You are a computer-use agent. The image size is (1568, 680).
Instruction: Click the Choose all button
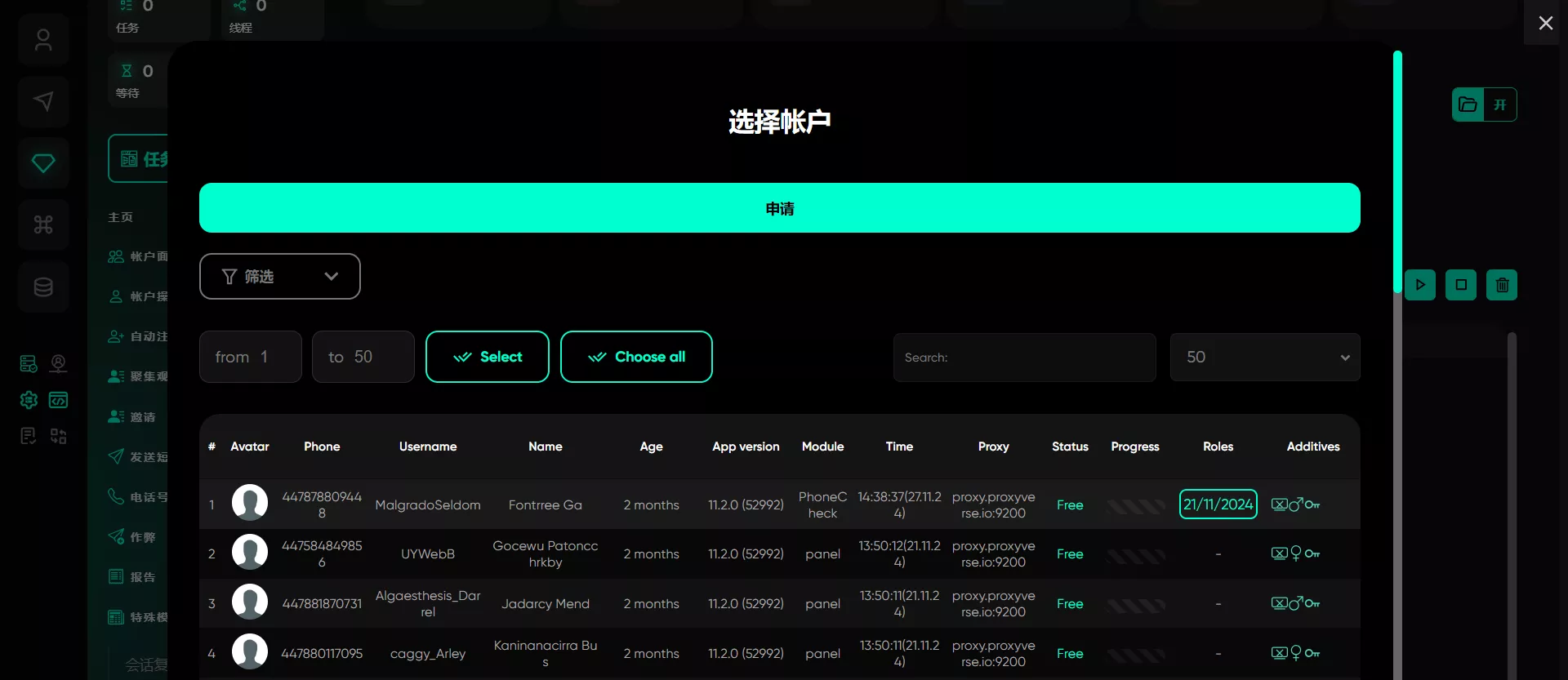click(x=636, y=357)
